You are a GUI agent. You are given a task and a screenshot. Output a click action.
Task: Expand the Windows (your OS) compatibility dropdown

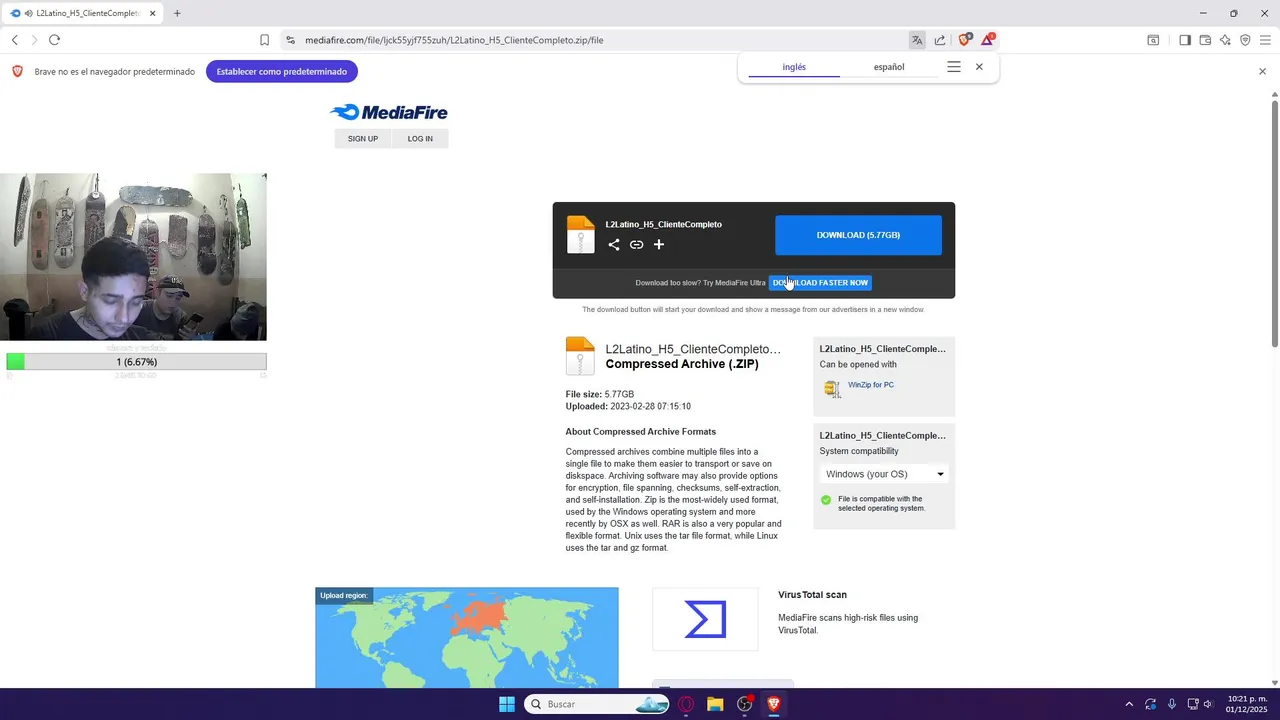[884, 474]
